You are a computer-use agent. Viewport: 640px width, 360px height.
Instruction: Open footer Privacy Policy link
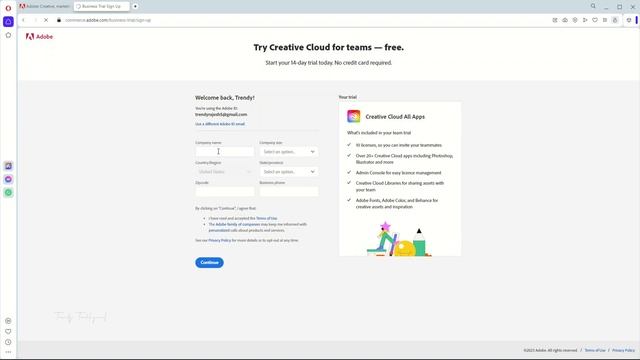[623, 350]
